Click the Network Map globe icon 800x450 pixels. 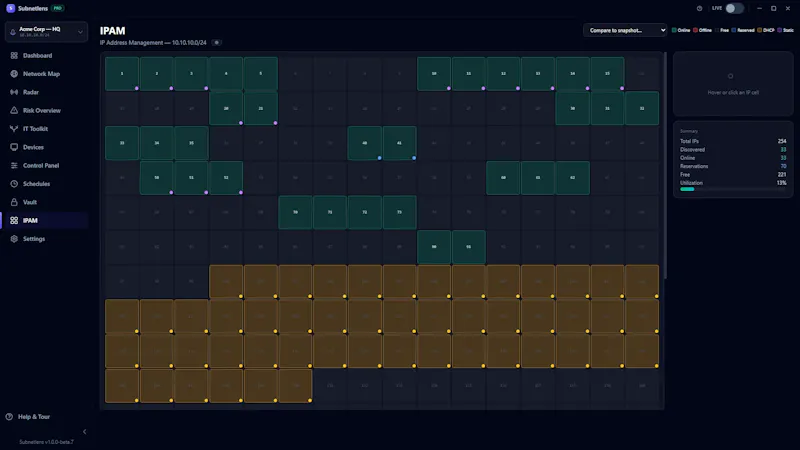14,74
